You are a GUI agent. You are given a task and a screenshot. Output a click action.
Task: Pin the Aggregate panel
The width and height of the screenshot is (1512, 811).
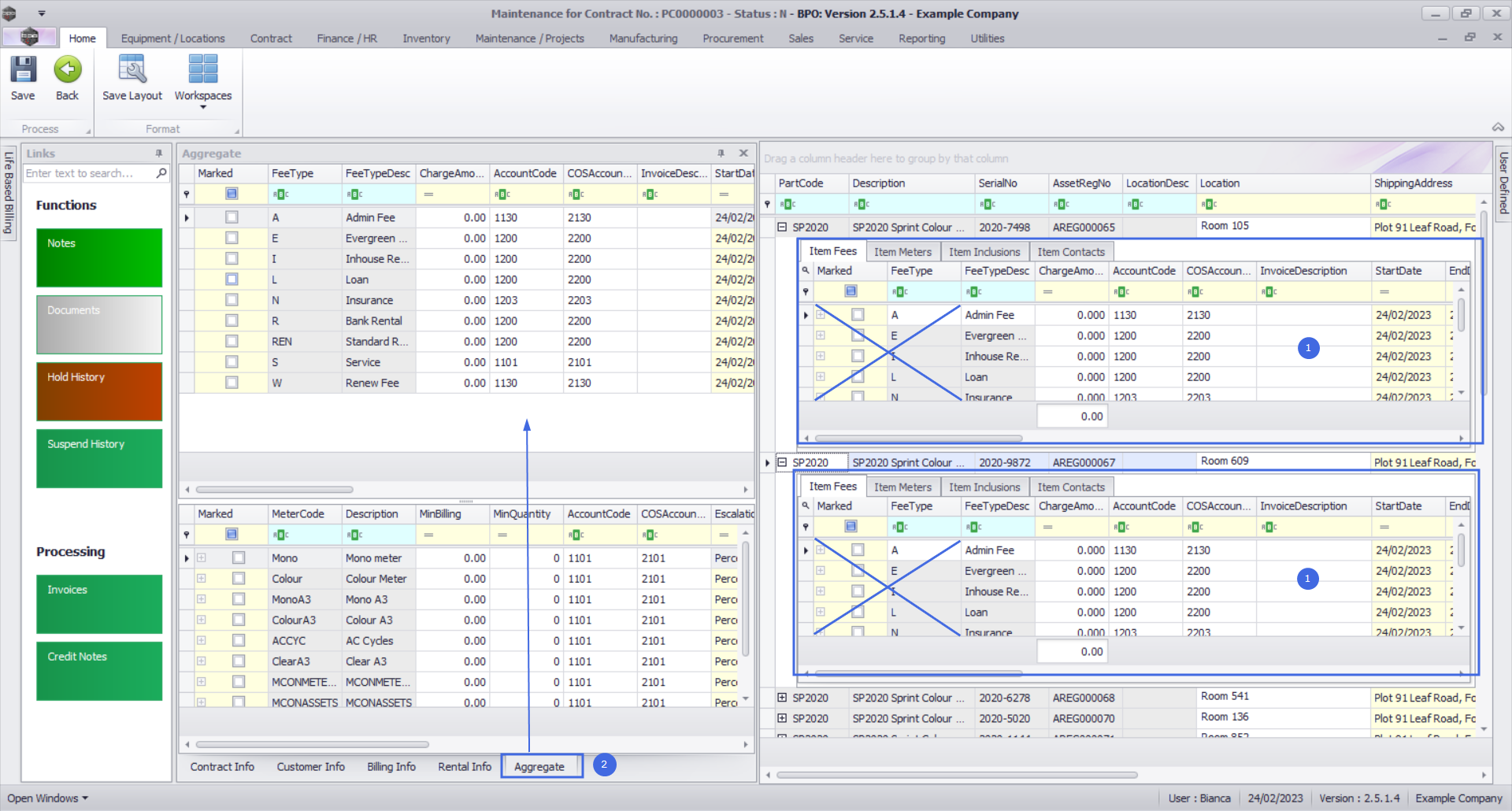[721, 154]
